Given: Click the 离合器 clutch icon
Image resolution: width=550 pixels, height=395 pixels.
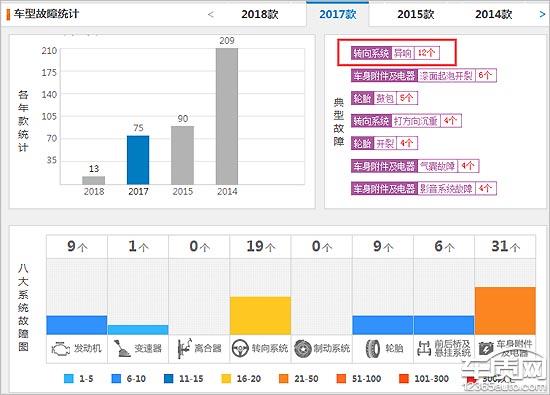Looking at the screenshot, I should tap(184, 349).
